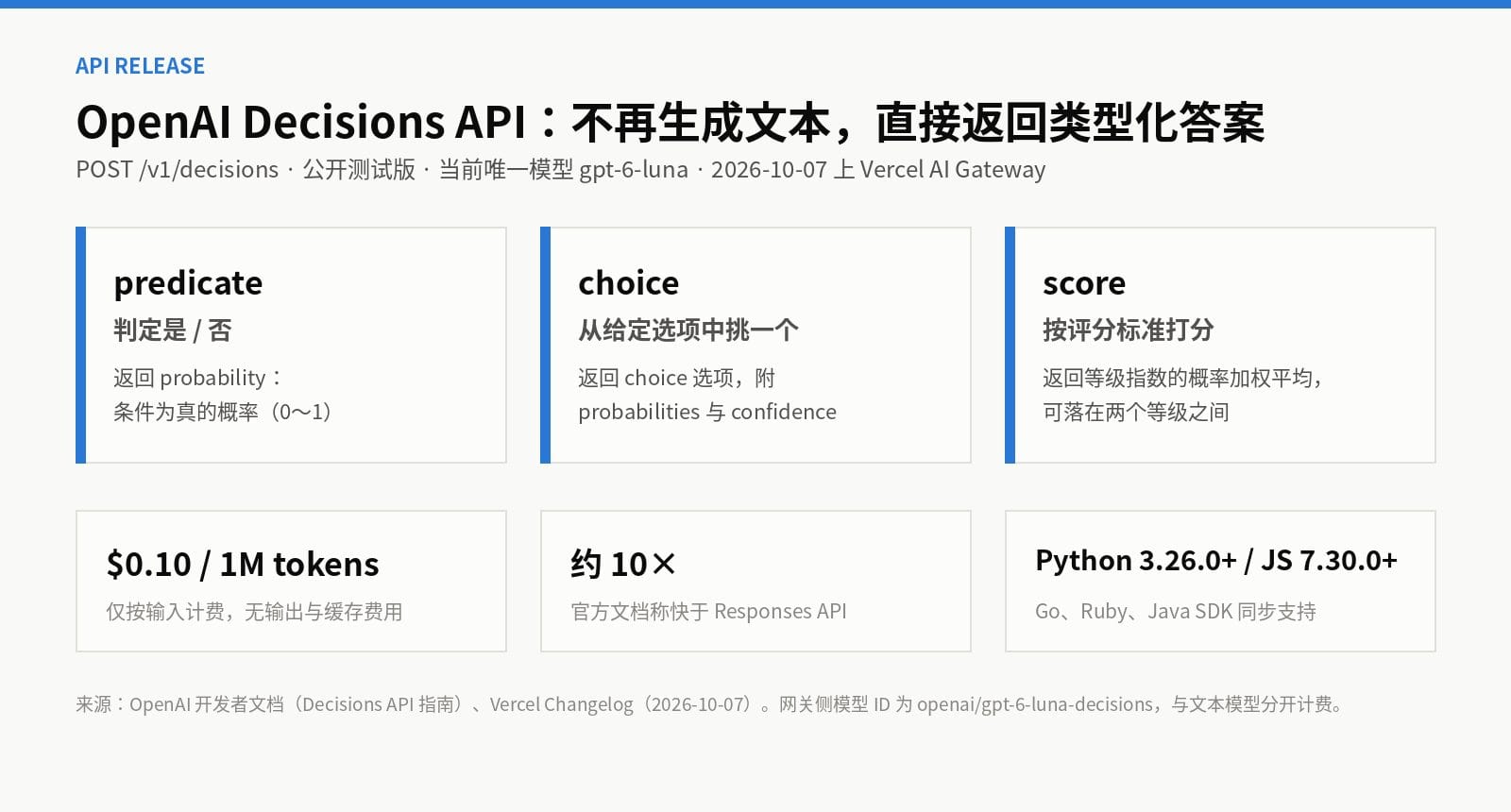Click the "API RELEASE" label
This screenshot has width=1511, height=812.
pos(140,66)
